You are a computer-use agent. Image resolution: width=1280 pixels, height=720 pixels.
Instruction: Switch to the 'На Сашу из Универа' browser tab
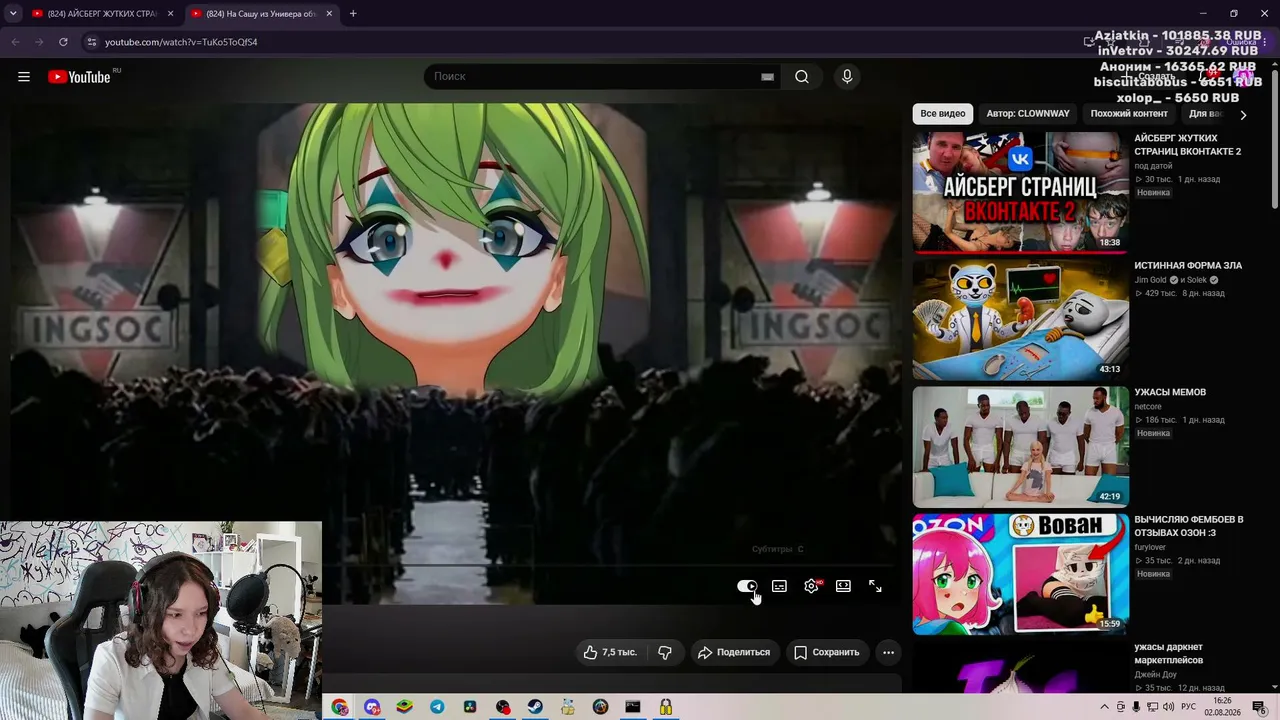click(260, 14)
